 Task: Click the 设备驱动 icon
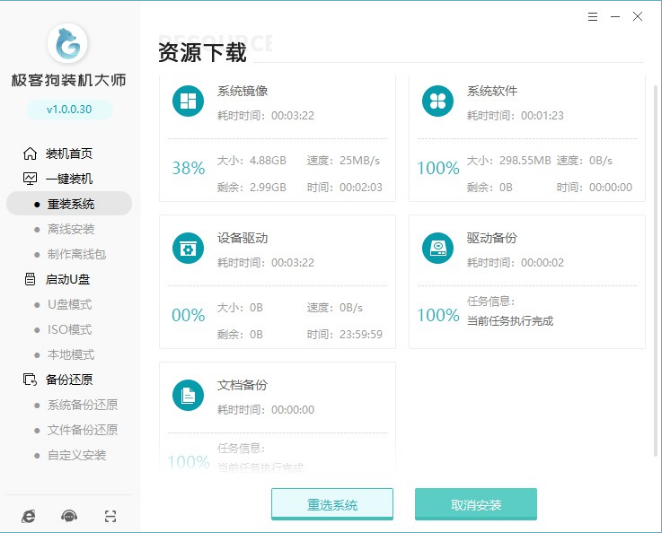point(187,248)
